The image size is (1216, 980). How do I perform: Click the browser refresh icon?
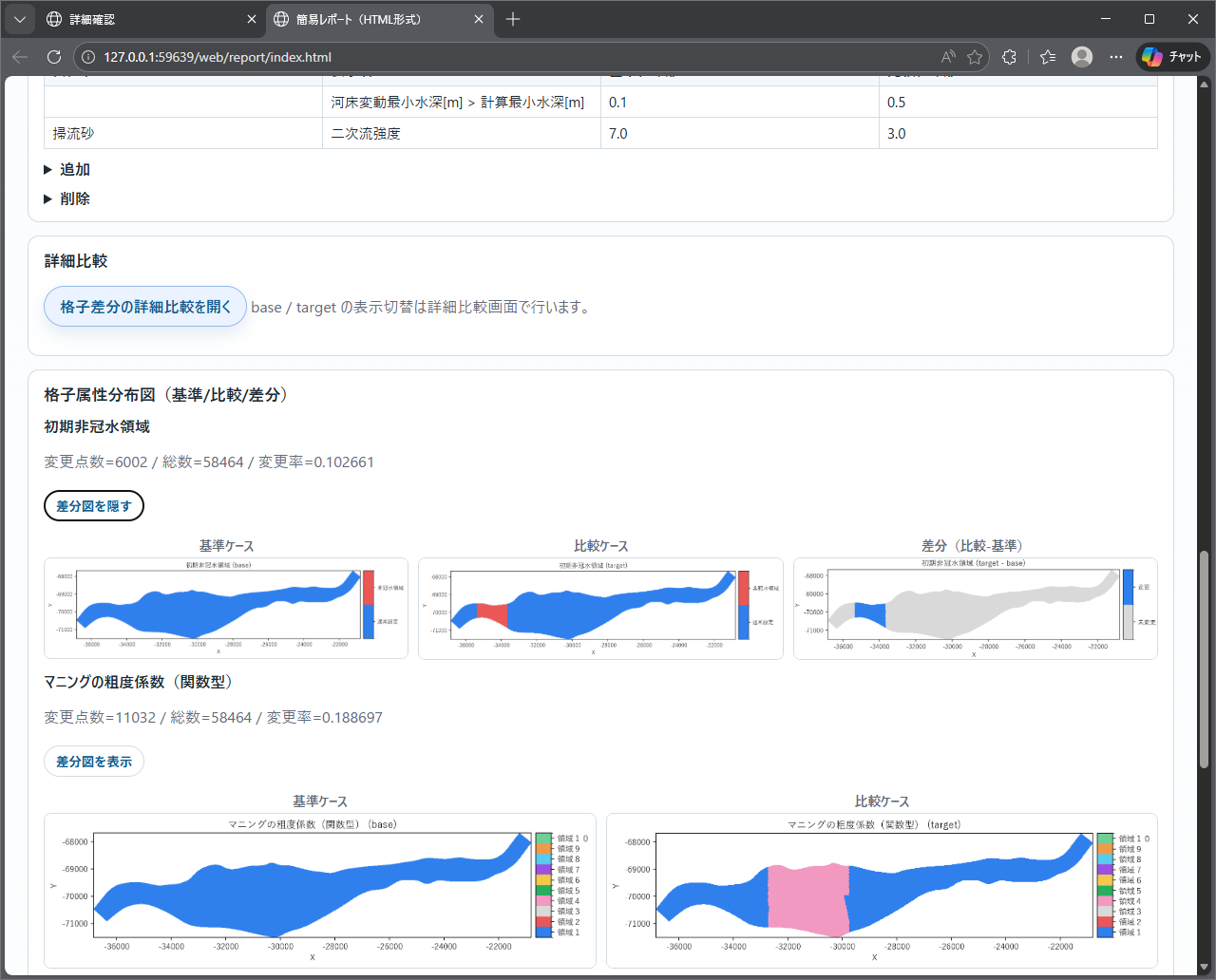pos(54,57)
